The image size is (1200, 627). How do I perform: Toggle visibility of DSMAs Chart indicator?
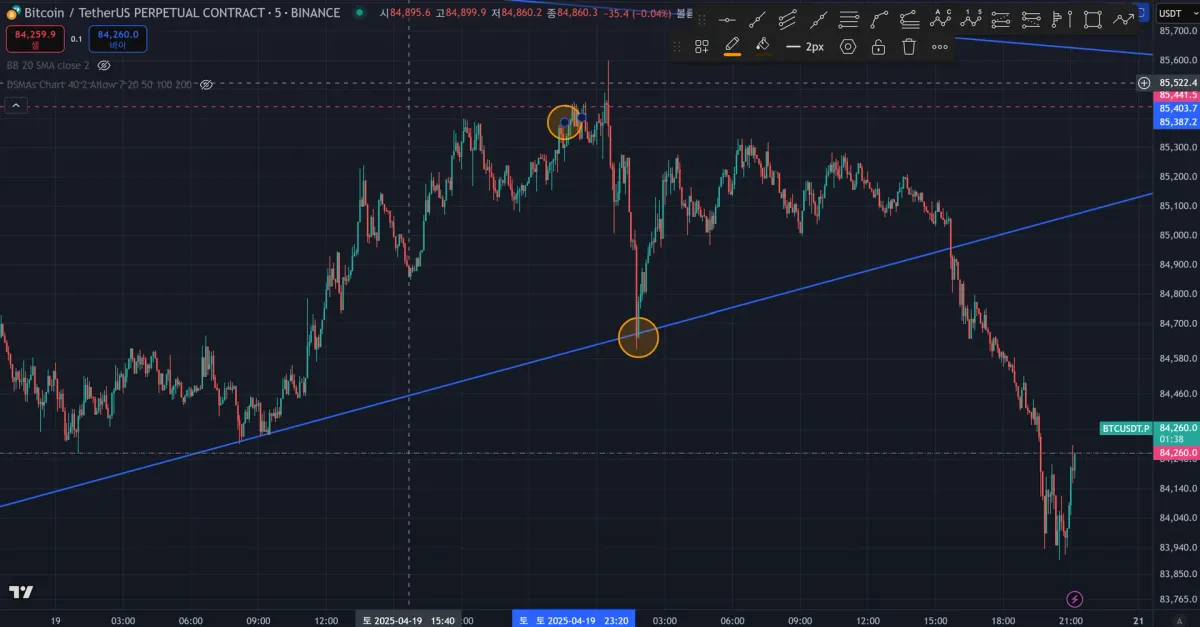point(207,85)
